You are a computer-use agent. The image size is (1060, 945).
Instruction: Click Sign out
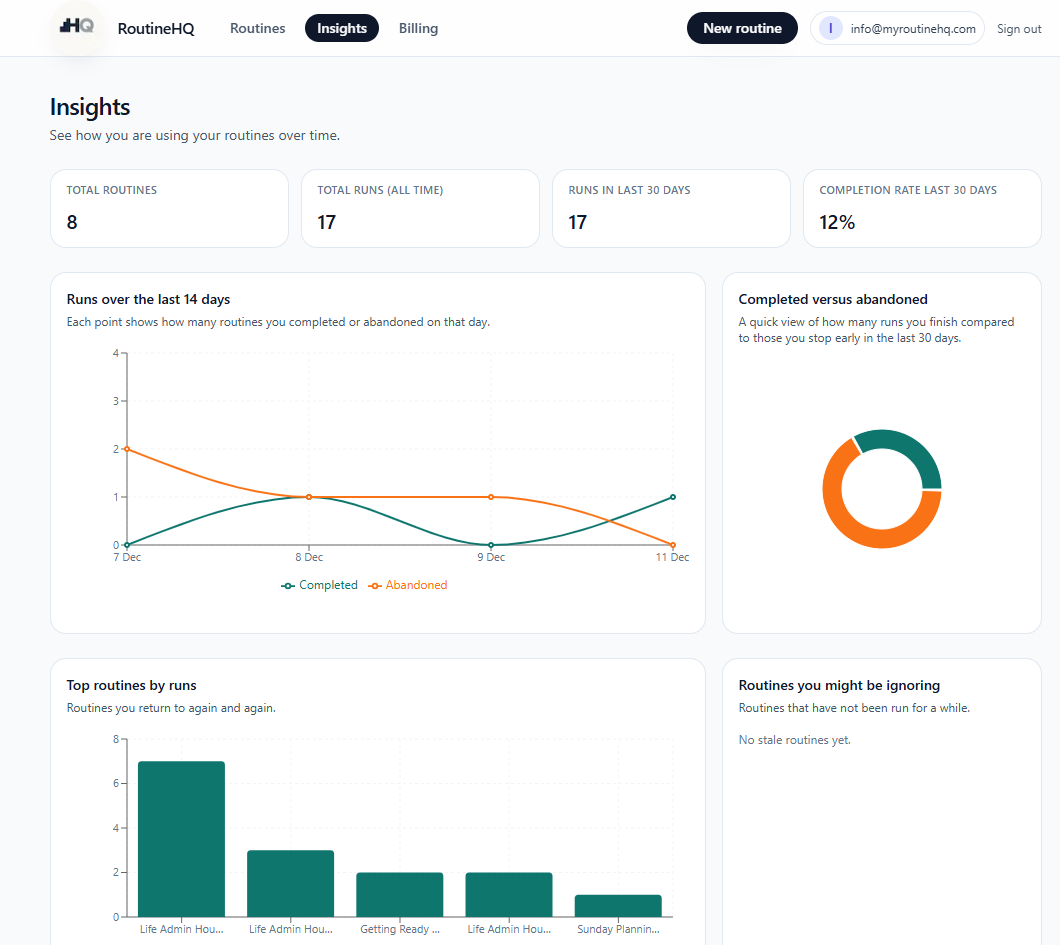pos(1019,28)
